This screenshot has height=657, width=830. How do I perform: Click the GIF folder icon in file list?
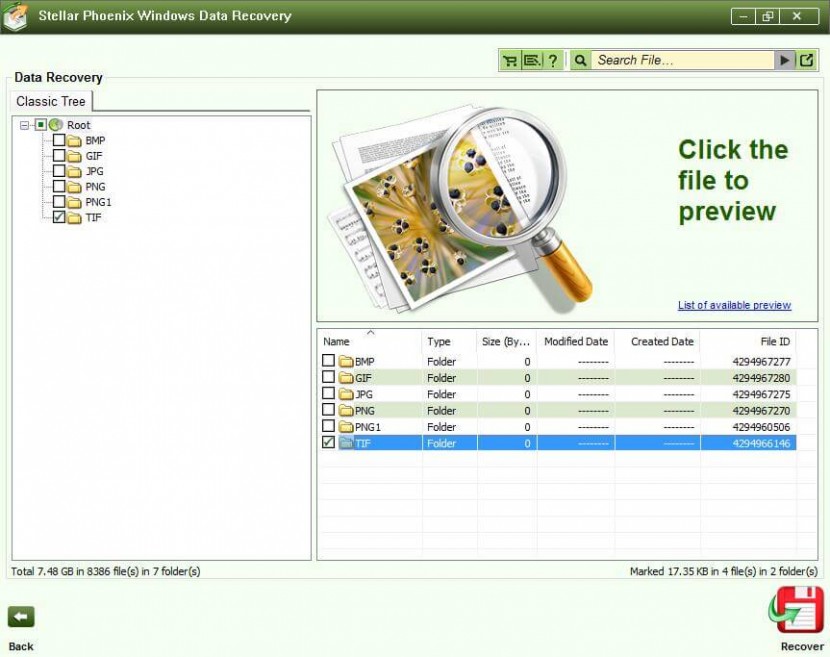tap(346, 378)
